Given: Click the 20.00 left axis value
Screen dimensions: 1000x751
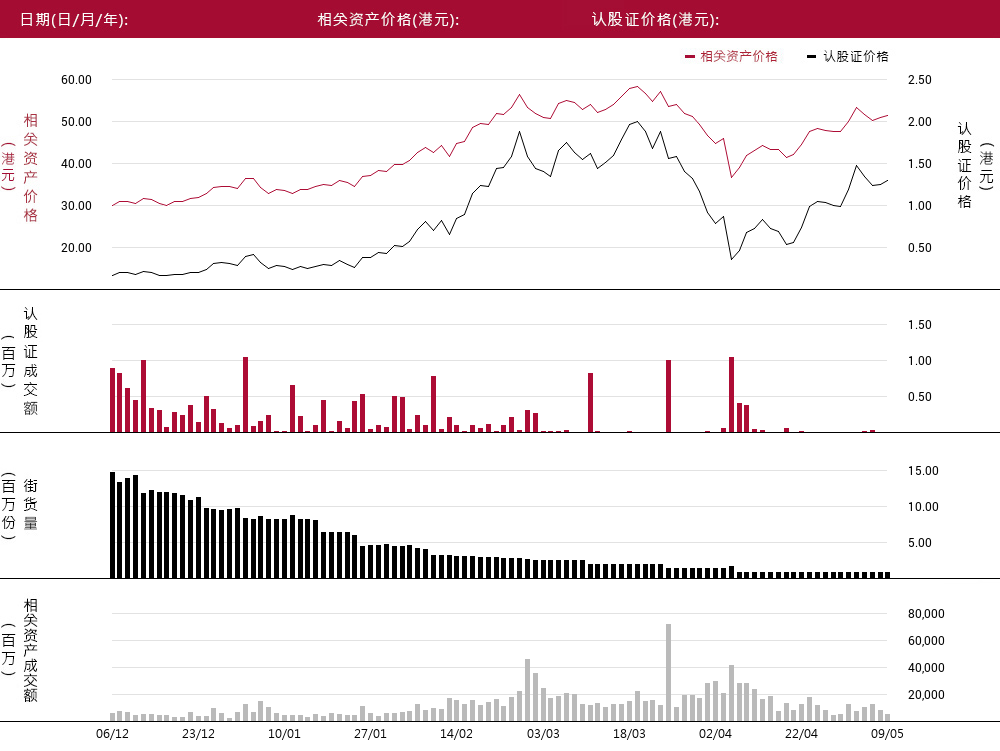Looking at the screenshot, I should click(x=77, y=248).
